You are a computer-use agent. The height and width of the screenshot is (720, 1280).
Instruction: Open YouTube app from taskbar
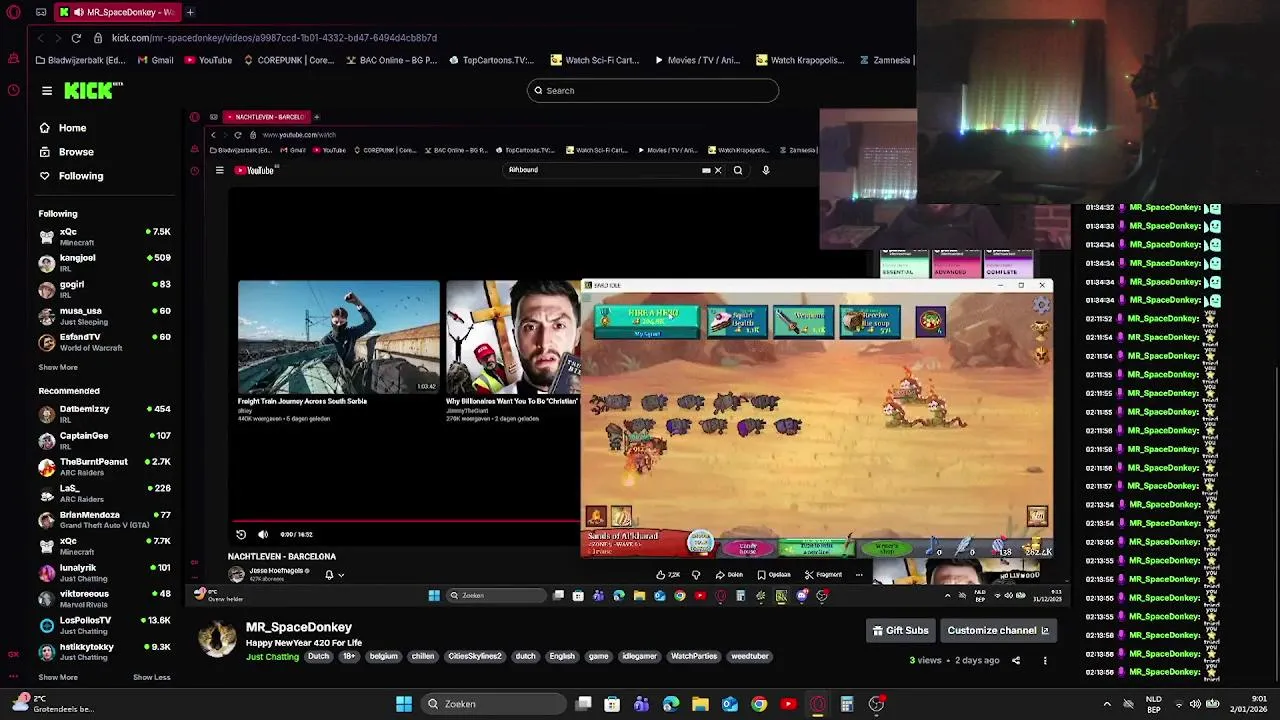(x=788, y=704)
